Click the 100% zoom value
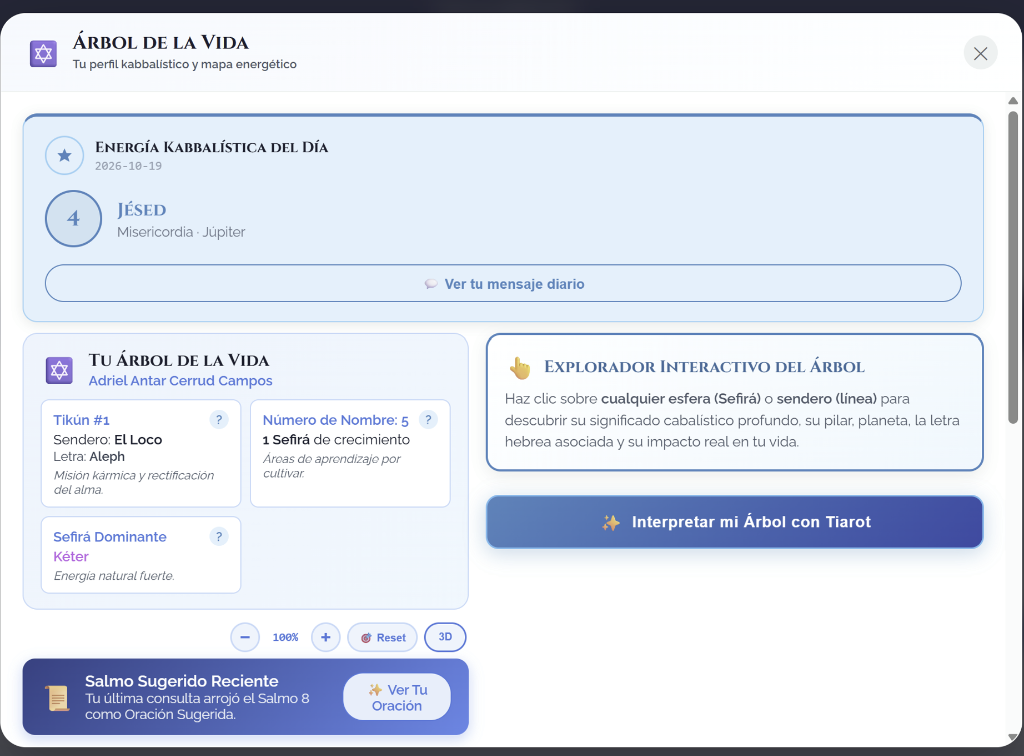Image resolution: width=1024 pixels, height=756 pixels. coord(285,637)
